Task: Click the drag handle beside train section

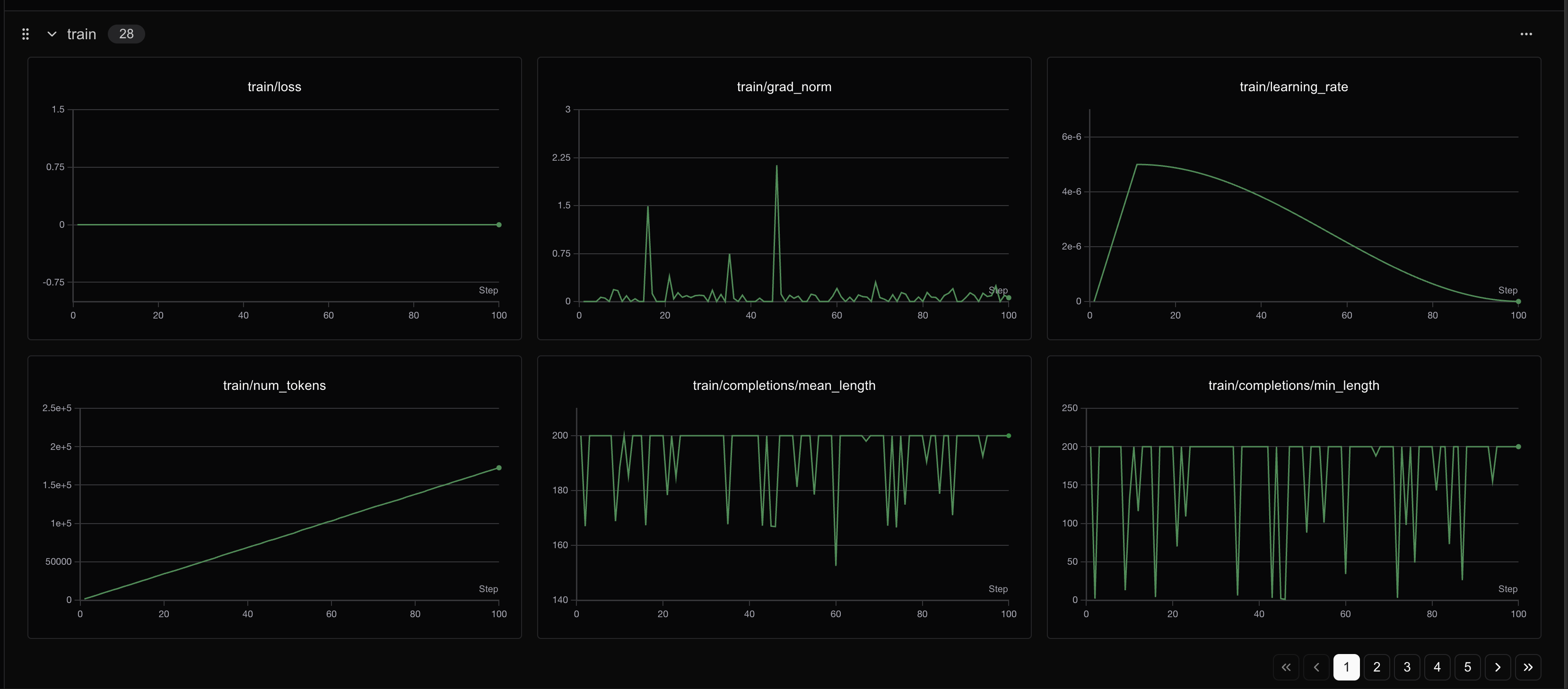Action: click(26, 34)
